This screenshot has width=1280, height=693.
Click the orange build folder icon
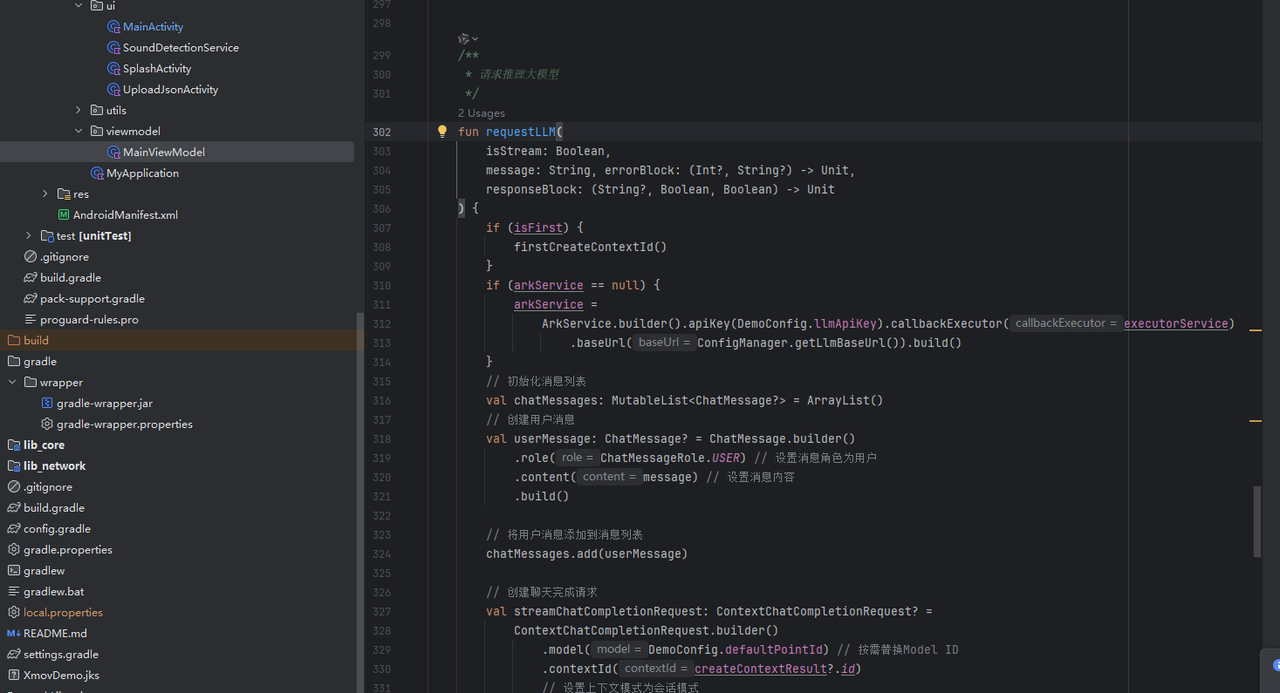point(14,340)
